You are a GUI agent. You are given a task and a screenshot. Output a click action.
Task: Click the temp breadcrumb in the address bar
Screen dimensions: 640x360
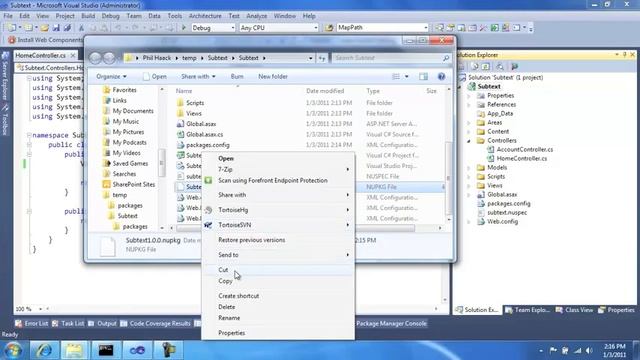pos(189,58)
